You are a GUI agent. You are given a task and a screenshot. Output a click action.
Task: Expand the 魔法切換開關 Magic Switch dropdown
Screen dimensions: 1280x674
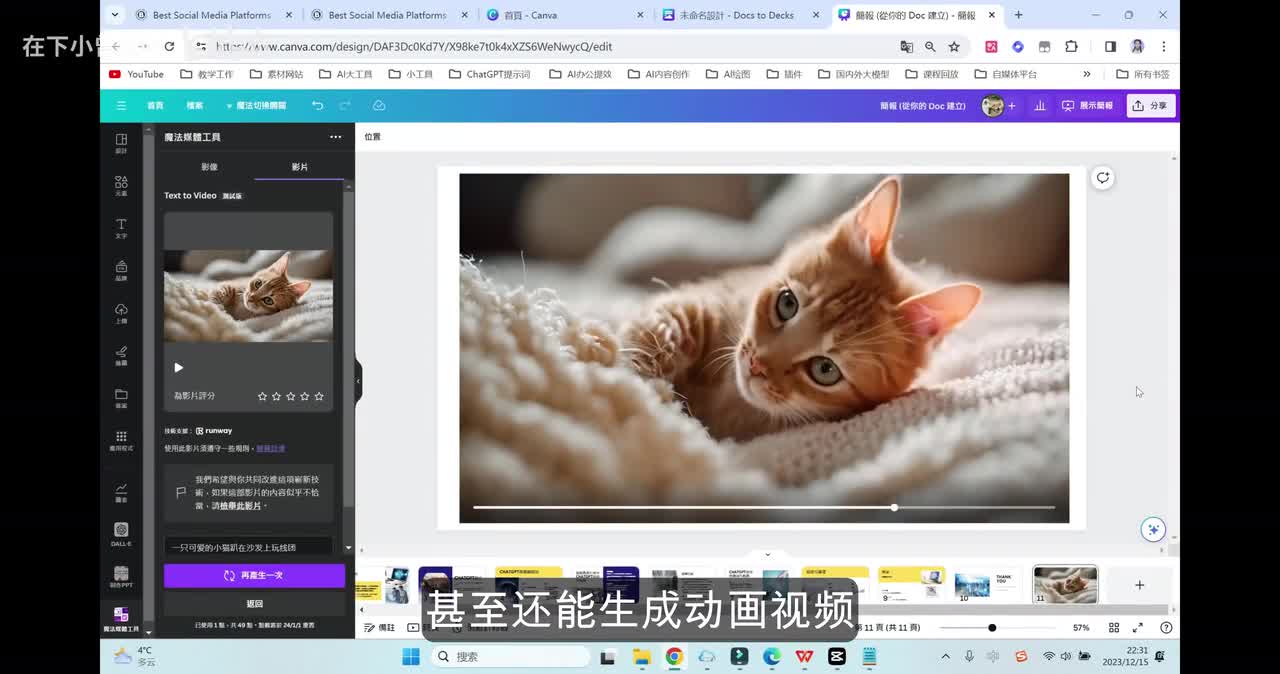(256, 105)
